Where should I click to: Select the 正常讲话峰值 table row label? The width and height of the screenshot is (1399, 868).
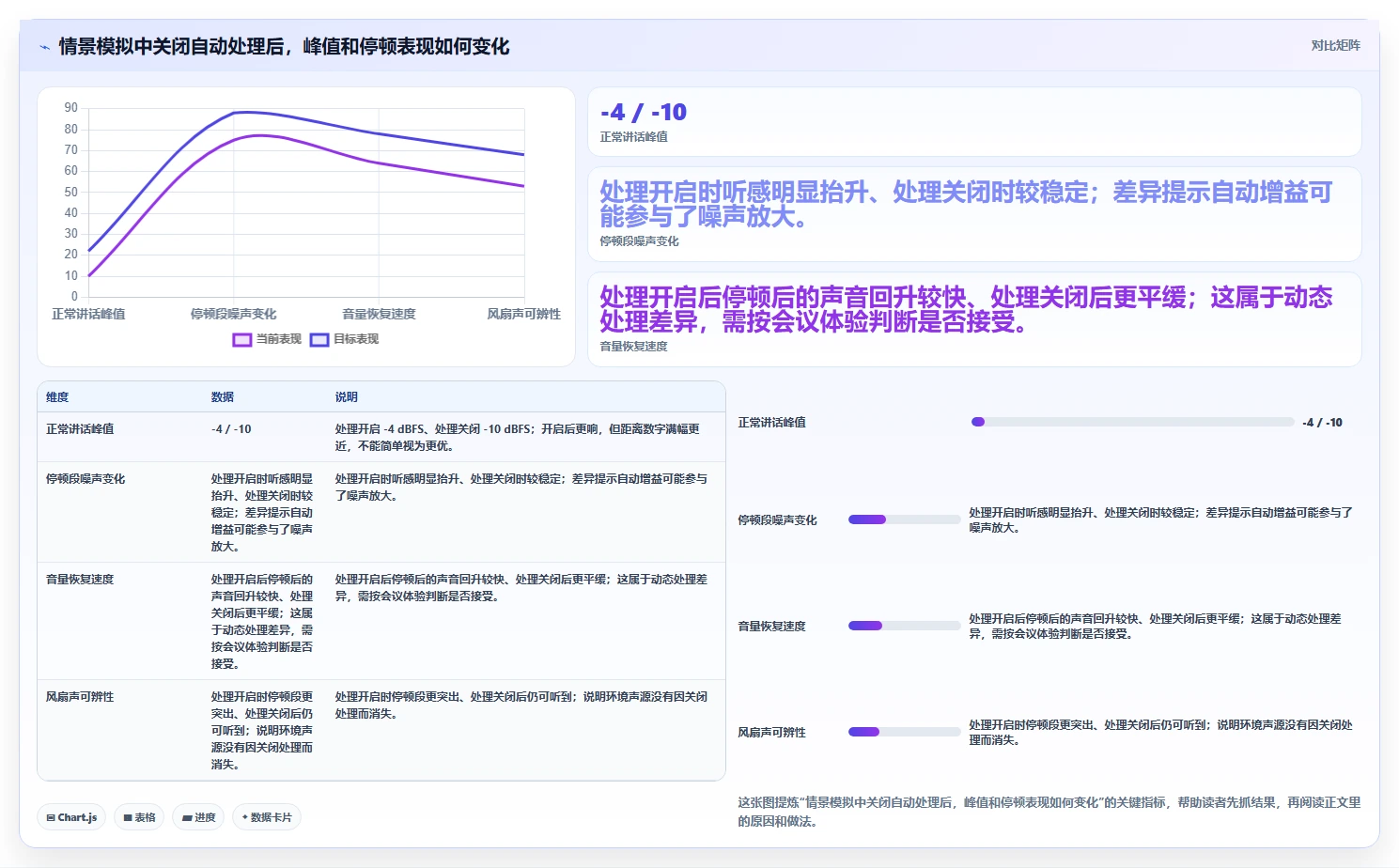tap(80, 429)
